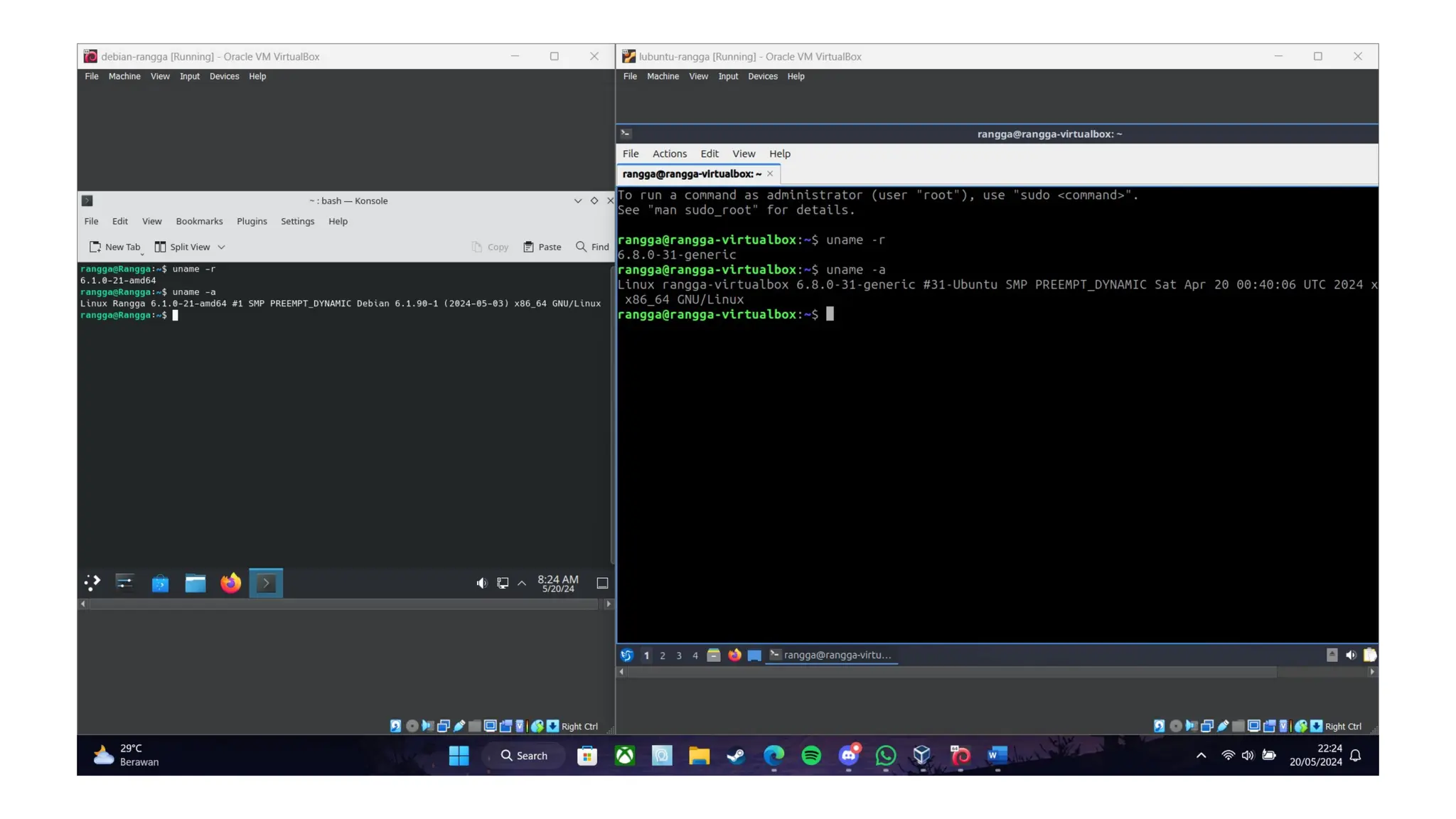Click the Debian VM horizontal scrollbar
Screen dimensions: 1456x819
click(345, 604)
